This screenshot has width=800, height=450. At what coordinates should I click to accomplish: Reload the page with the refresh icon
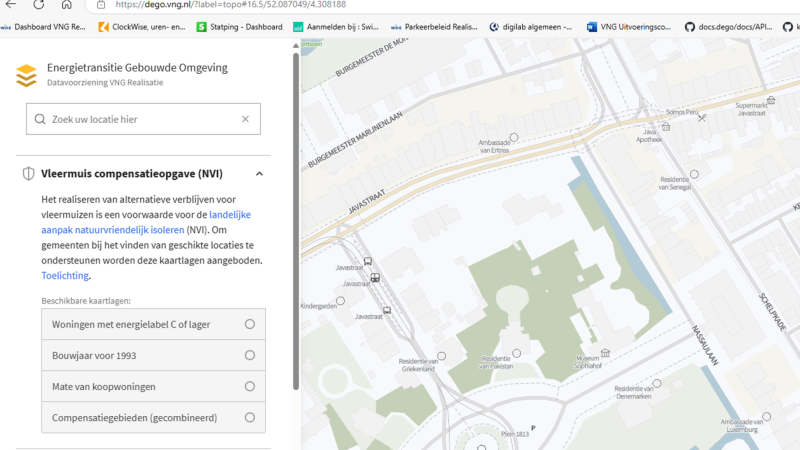point(39,5)
